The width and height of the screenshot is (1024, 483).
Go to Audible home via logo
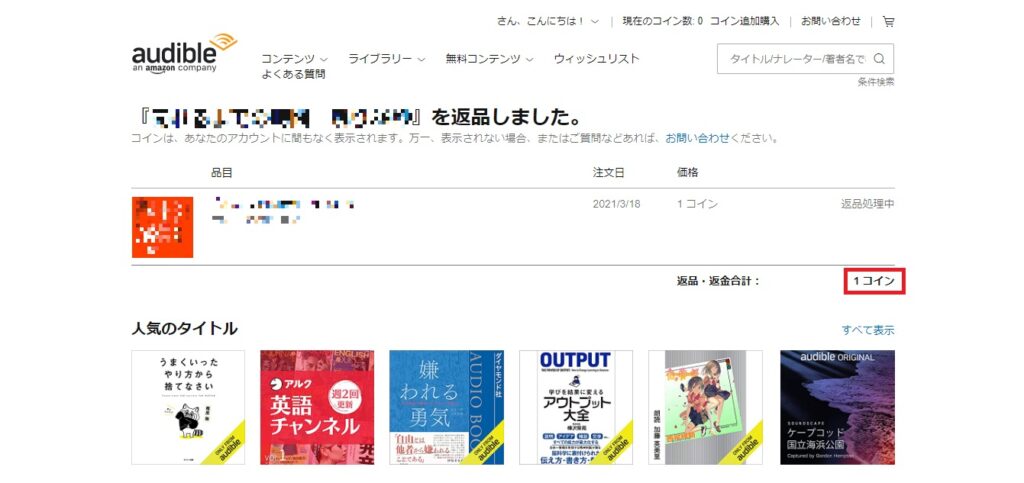[184, 54]
